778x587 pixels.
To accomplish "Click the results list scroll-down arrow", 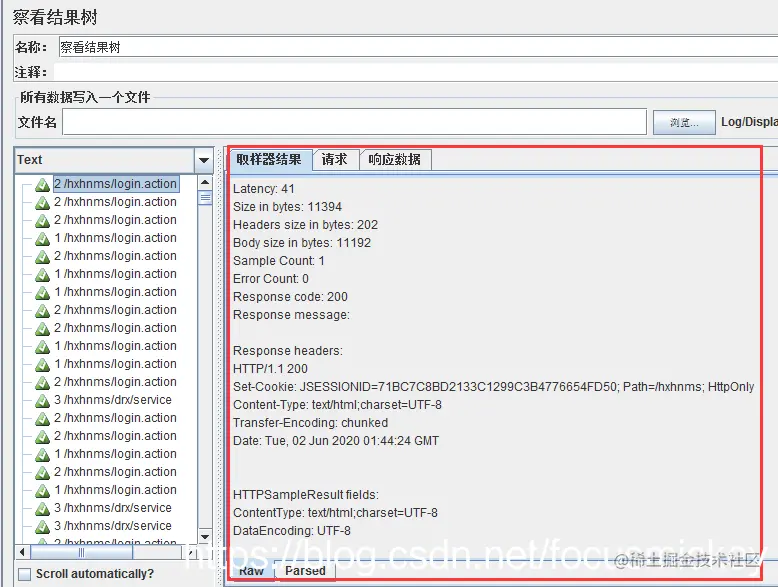I will pyautogui.click(x=205, y=536).
